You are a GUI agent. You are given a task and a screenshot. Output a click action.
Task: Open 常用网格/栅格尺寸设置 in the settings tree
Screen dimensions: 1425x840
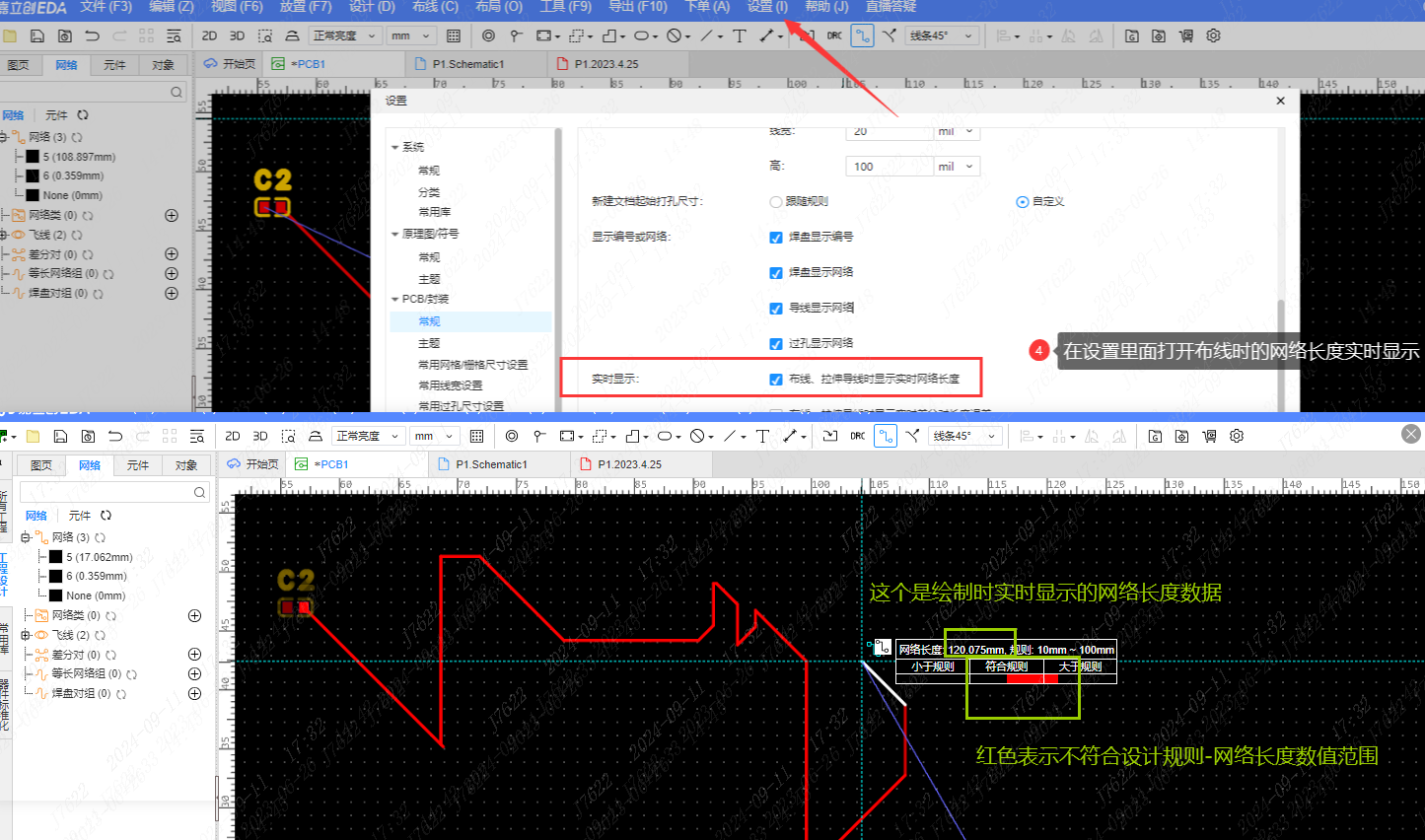pyautogui.click(x=473, y=365)
